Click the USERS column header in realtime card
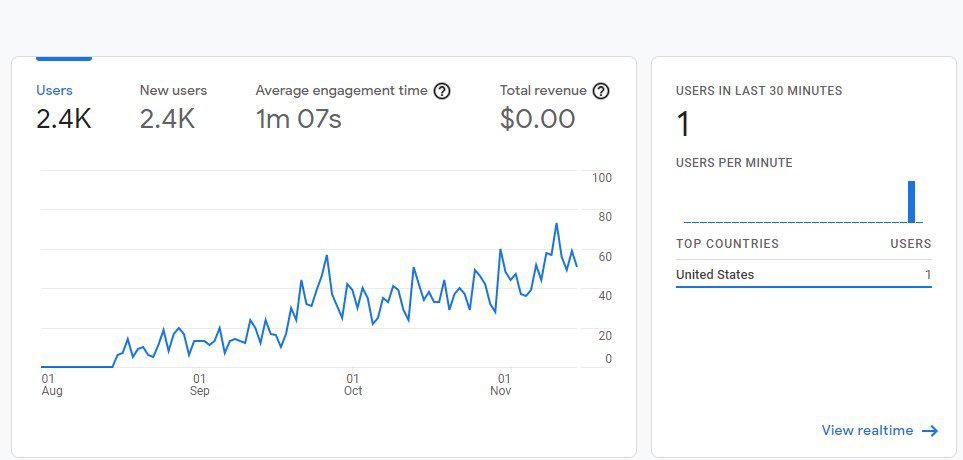The height and width of the screenshot is (460, 963). point(910,244)
